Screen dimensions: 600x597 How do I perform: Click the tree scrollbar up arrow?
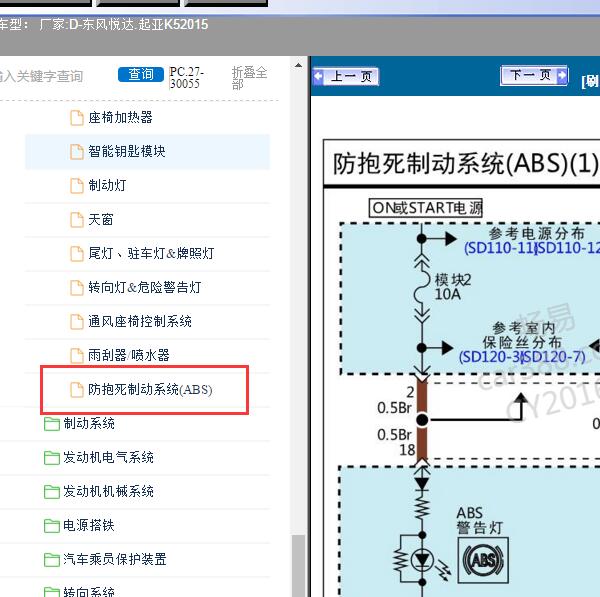click(298, 65)
